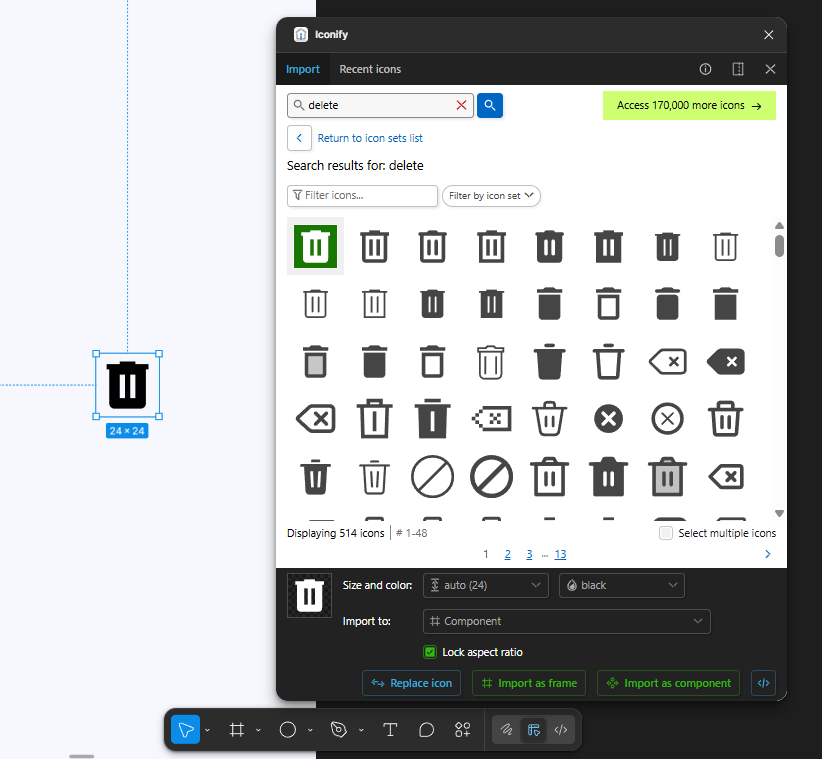Screen dimensions: 822x759
Task: Select the thin outlined prohibited circle icon
Action: tap(432, 476)
